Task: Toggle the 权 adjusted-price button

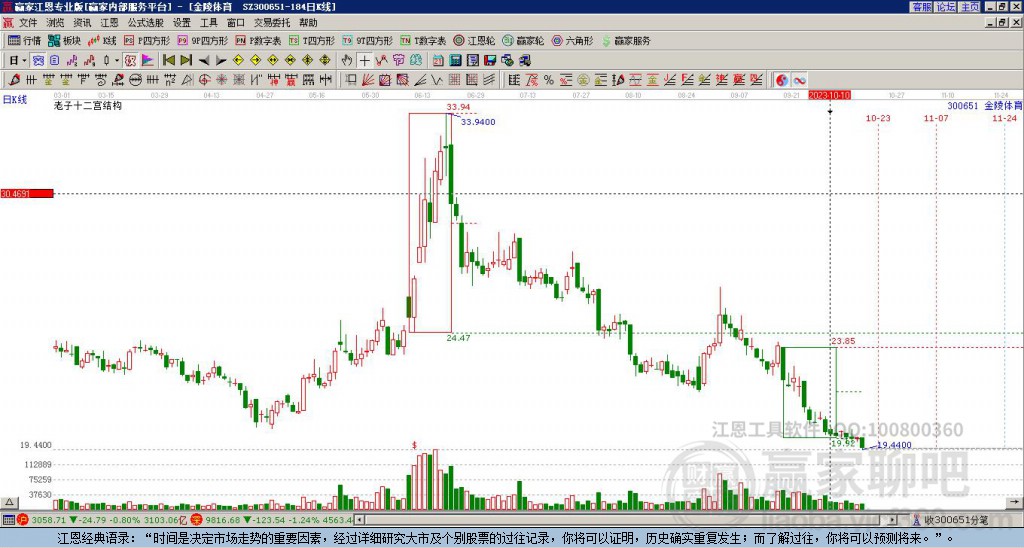Action: tap(130, 60)
